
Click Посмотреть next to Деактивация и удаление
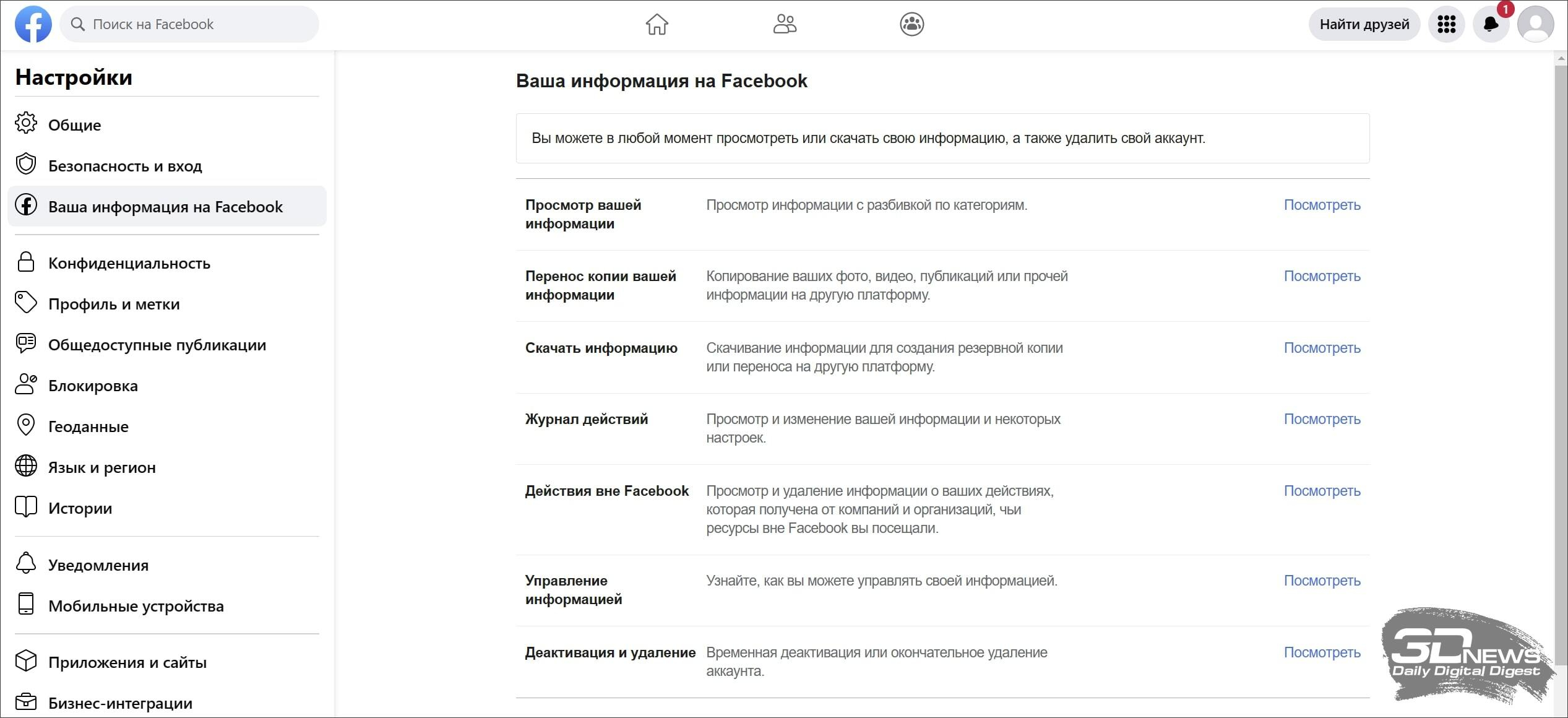1322,652
